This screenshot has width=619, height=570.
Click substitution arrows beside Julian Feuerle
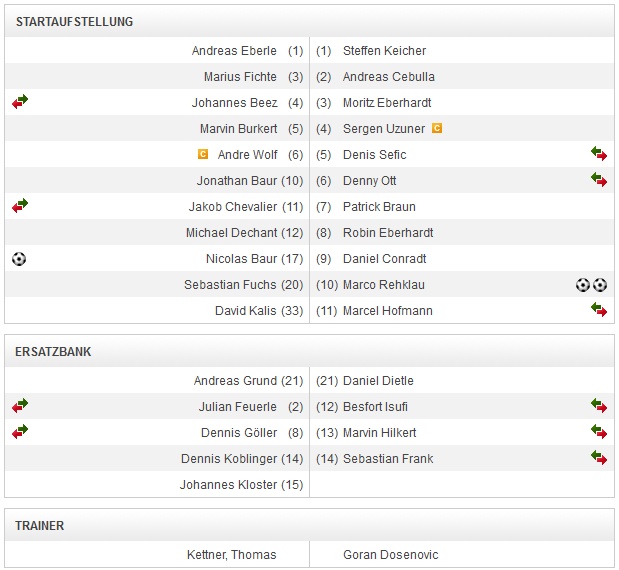[20, 406]
